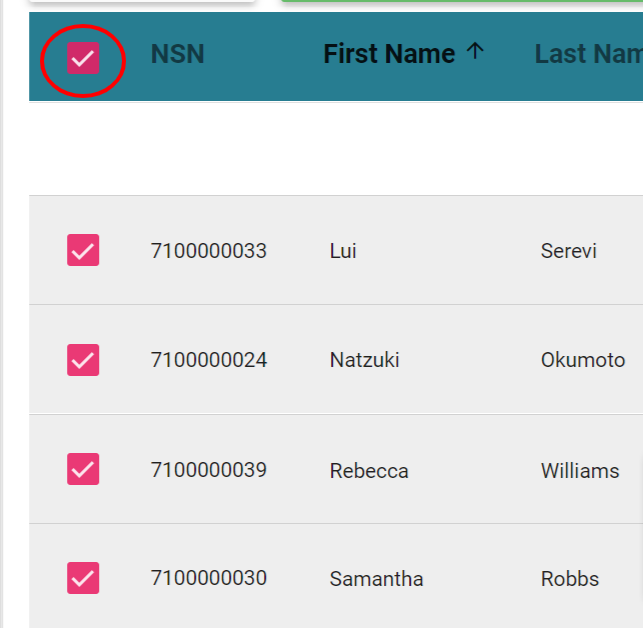Image resolution: width=643 pixels, height=628 pixels.
Task: Click the First Name column header
Action: (388, 54)
